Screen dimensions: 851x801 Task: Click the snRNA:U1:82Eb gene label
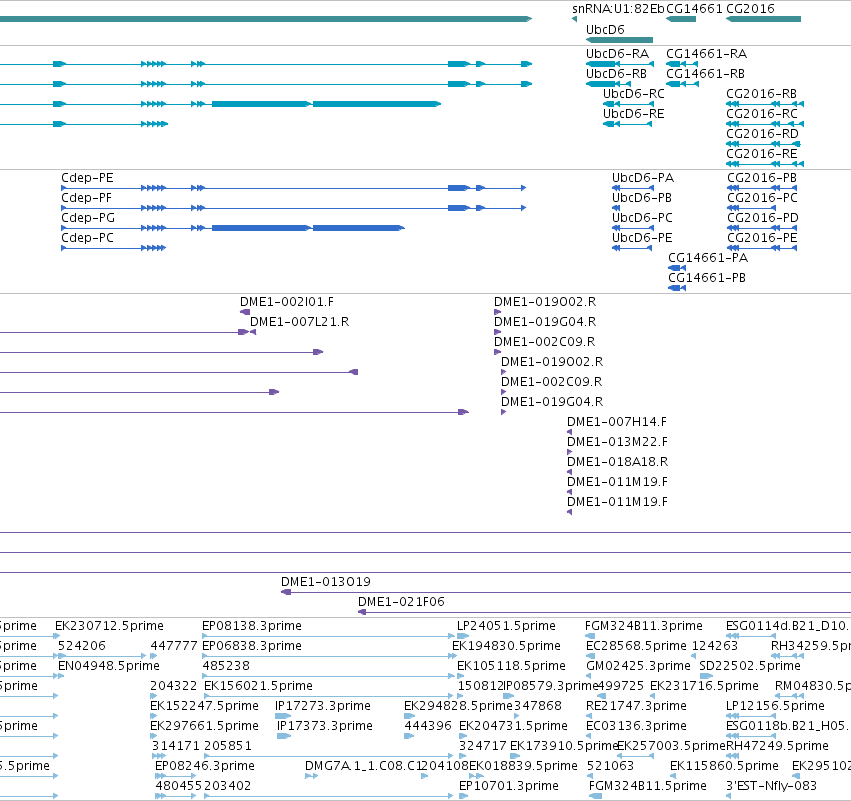click(x=618, y=9)
